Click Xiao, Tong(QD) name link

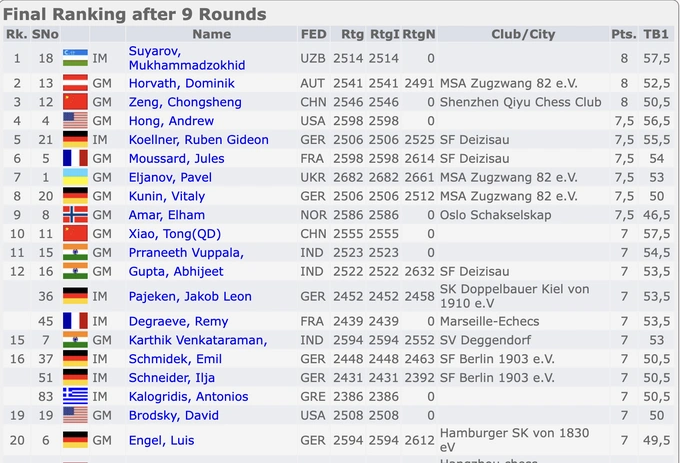[x=174, y=233]
